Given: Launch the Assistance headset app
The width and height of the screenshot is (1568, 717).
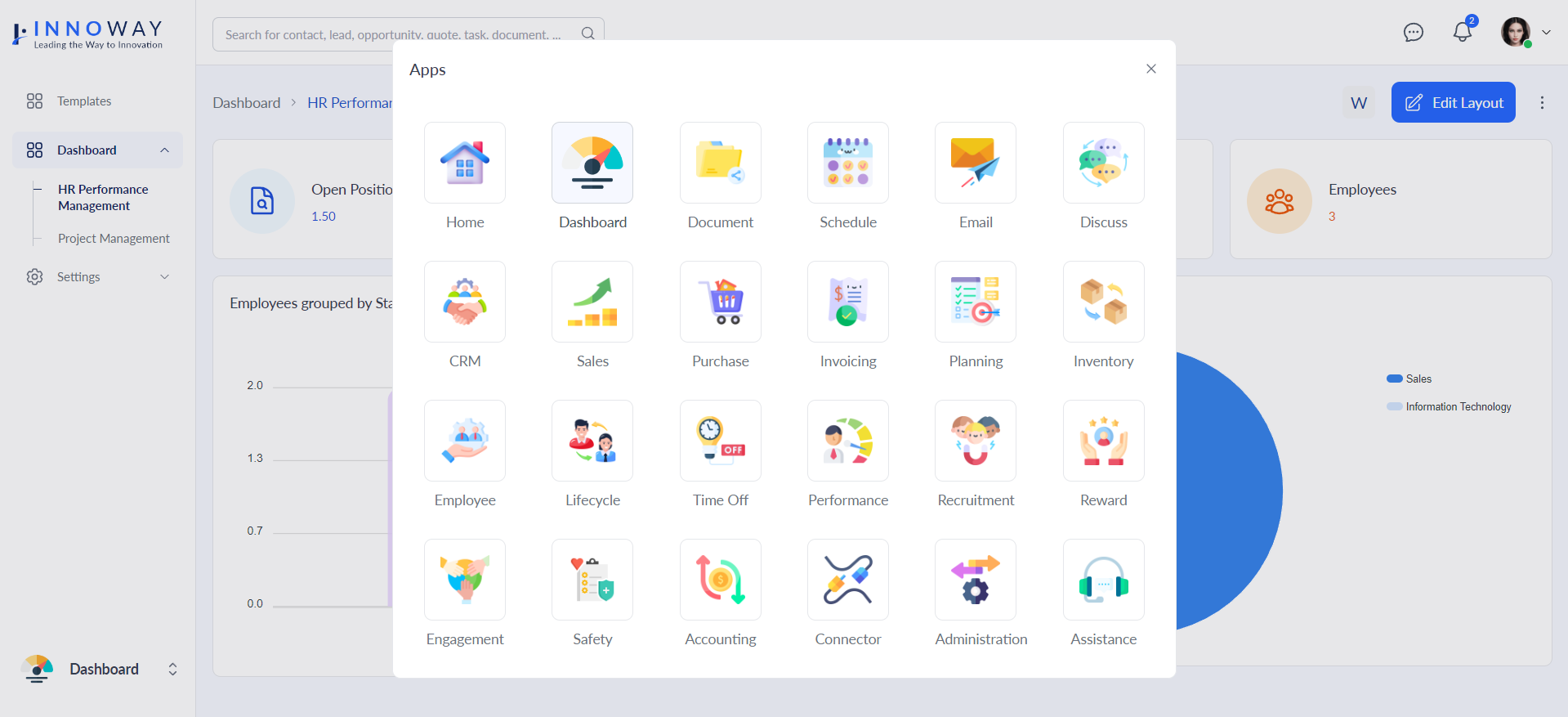Looking at the screenshot, I should tap(1103, 580).
